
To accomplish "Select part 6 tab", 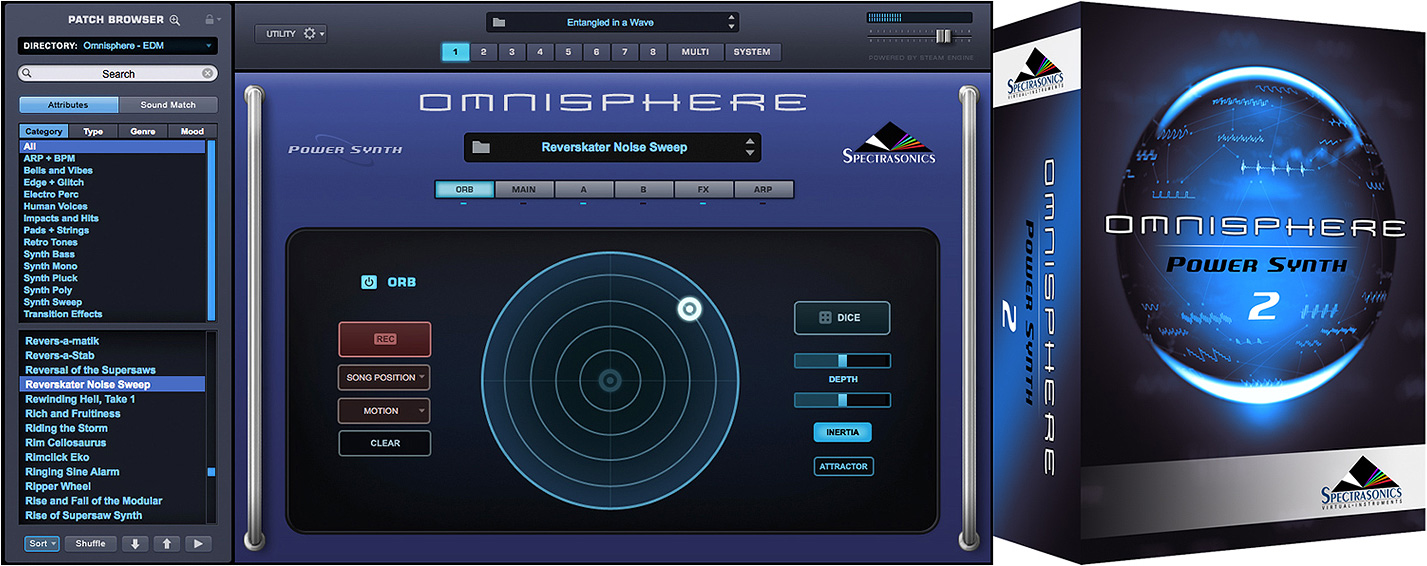I will 597,52.
